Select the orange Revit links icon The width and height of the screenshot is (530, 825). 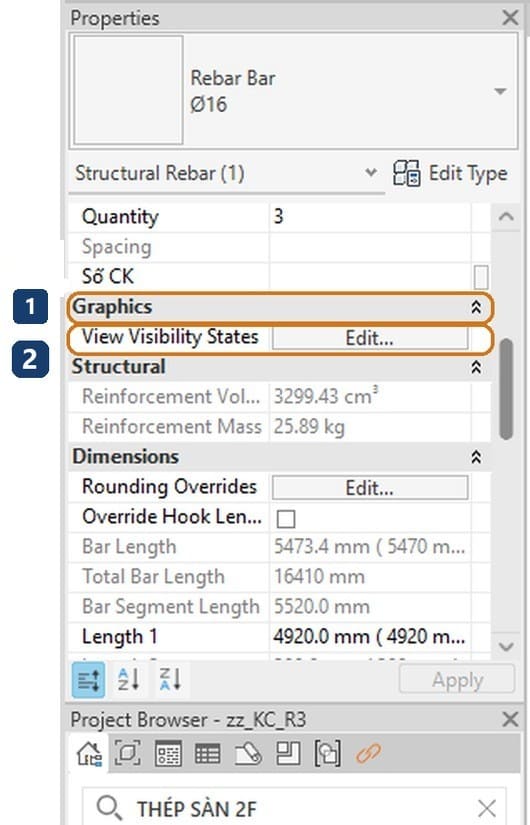[x=368, y=753]
